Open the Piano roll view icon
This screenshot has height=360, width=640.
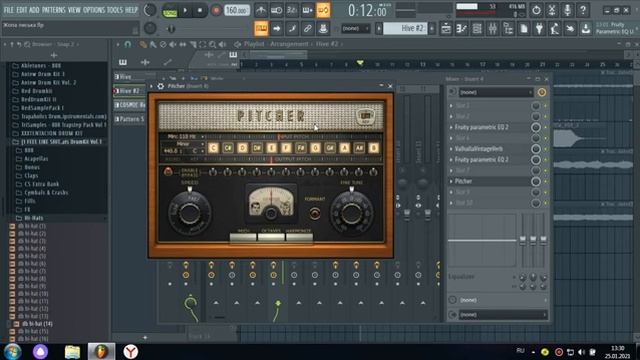coord(462,28)
